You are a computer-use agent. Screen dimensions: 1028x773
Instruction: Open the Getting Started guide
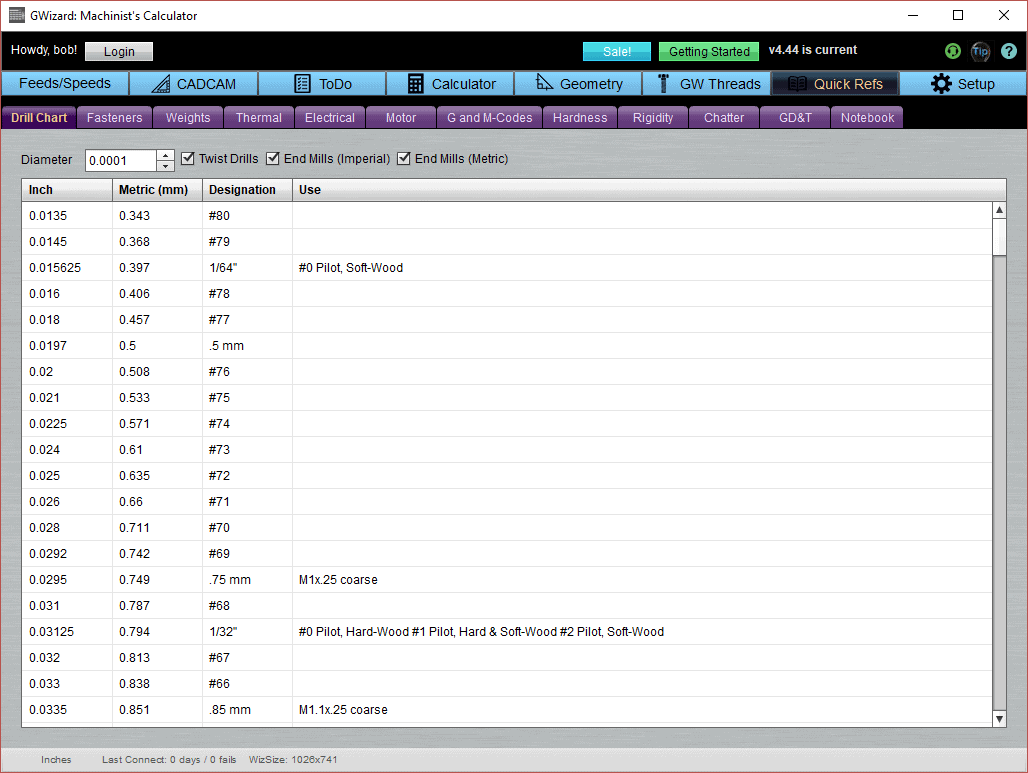pos(708,51)
